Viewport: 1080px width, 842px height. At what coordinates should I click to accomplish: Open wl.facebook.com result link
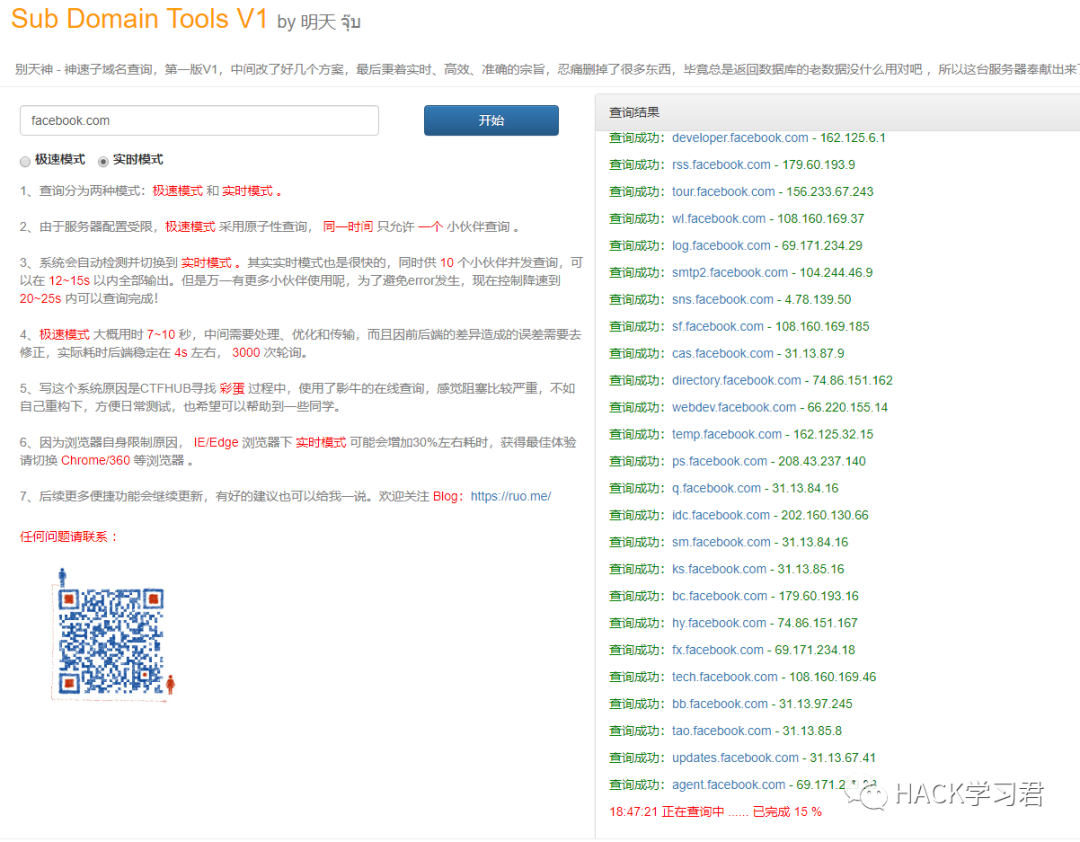click(x=718, y=218)
